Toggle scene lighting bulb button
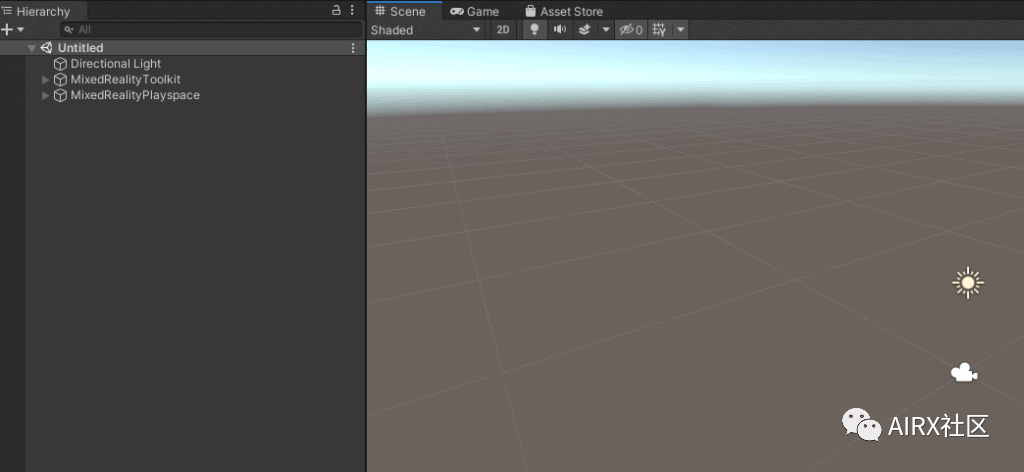Viewport: 1024px width, 472px height. click(x=534, y=29)
